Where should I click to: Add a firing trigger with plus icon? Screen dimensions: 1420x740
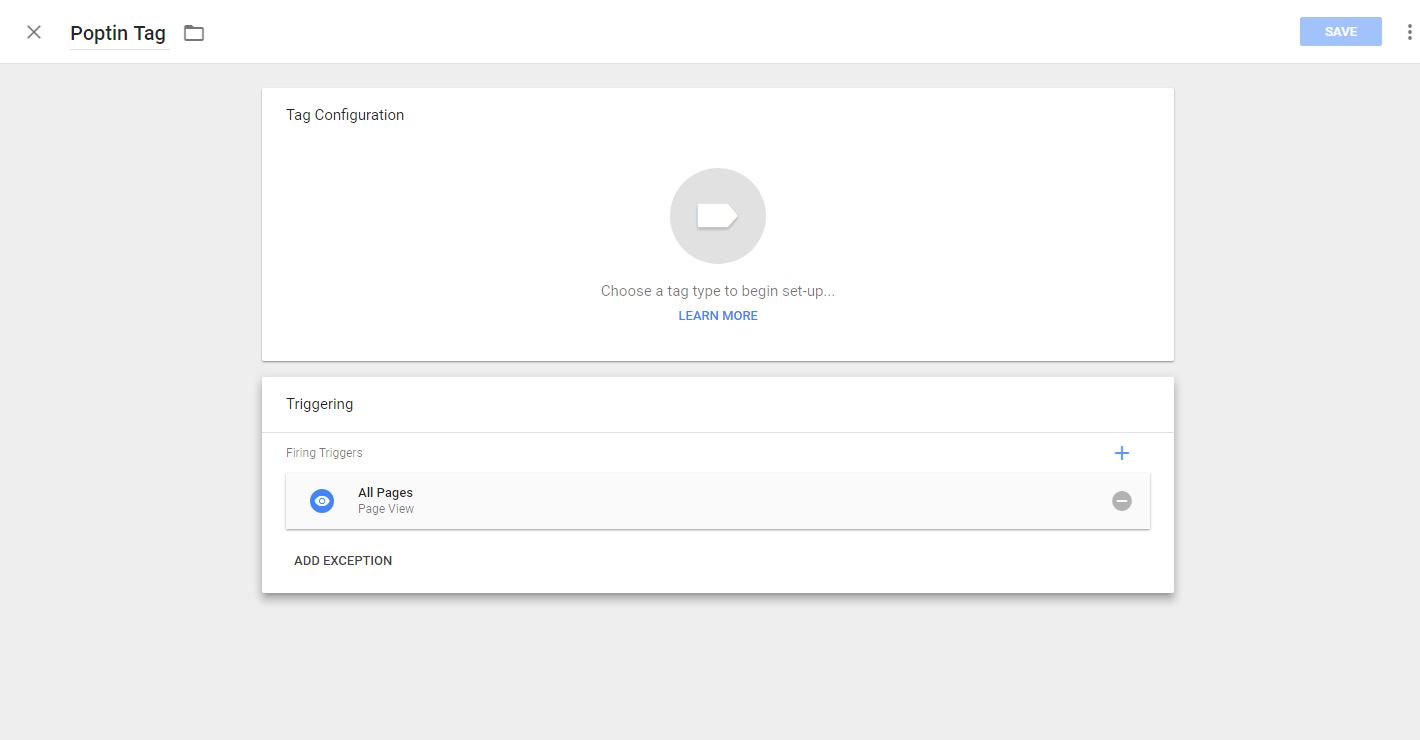click(1122, 453)
